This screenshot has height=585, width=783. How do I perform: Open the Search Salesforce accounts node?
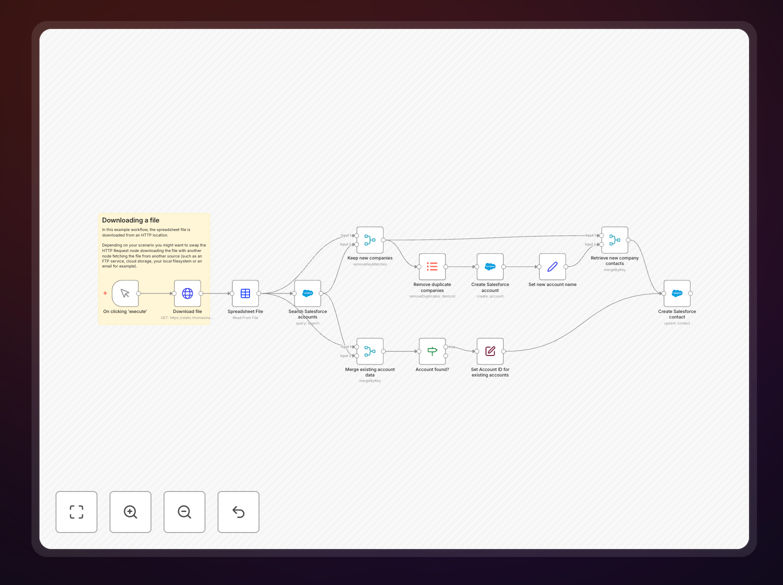point(308,293)
